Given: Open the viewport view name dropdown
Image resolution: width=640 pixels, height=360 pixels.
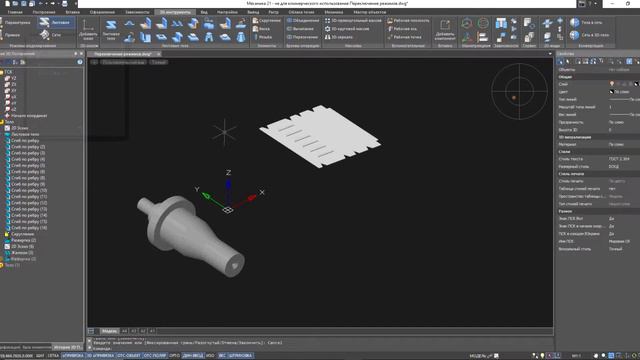Looking at the screenshot, I should [x=124, y=62].
